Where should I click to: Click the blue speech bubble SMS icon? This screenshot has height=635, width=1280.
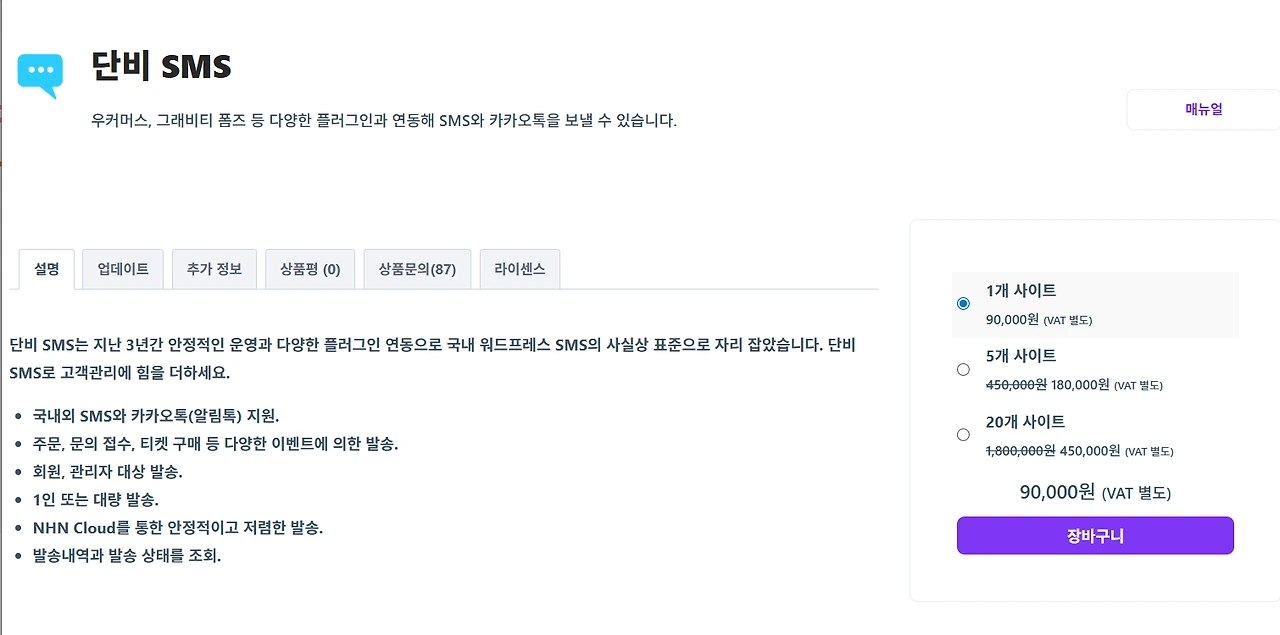tap(40, 75)
